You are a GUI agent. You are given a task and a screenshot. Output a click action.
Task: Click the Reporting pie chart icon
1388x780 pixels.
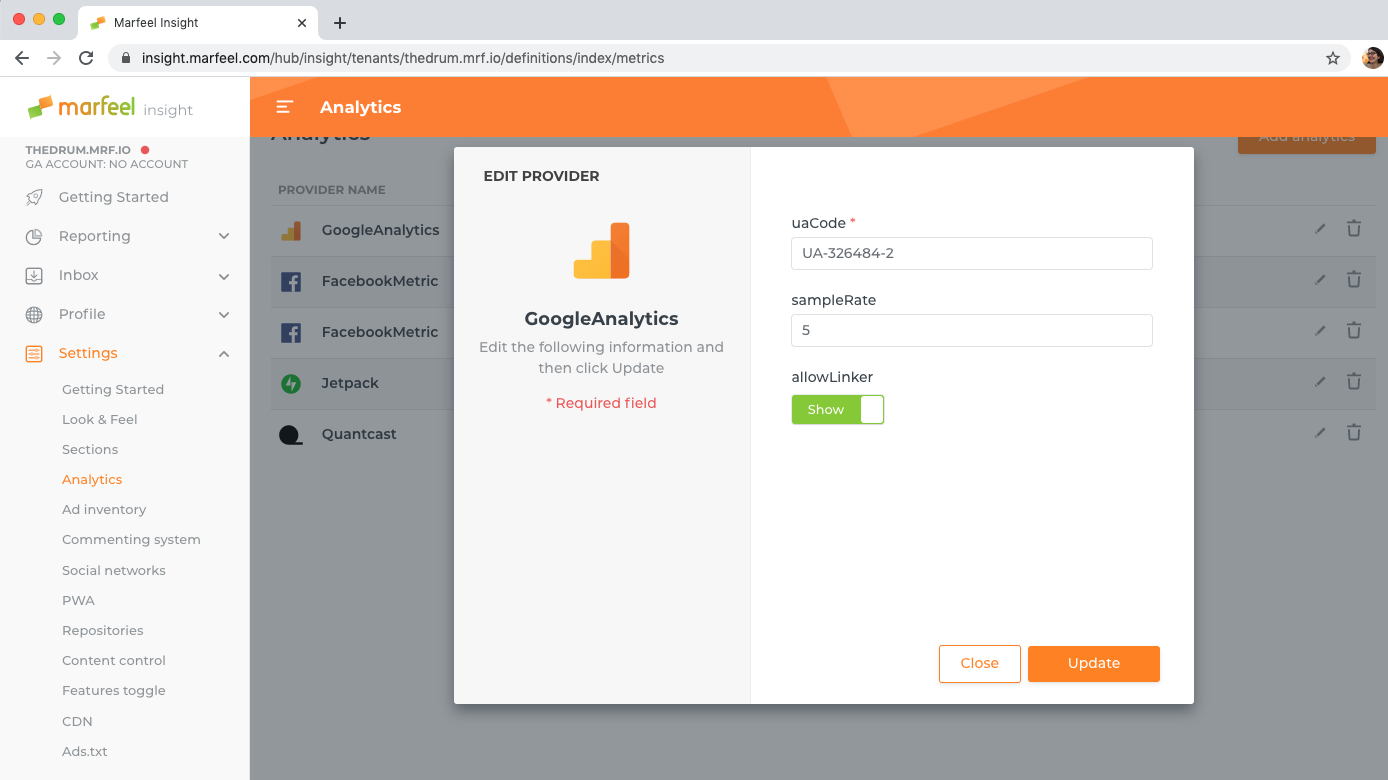tap(34, 236)
